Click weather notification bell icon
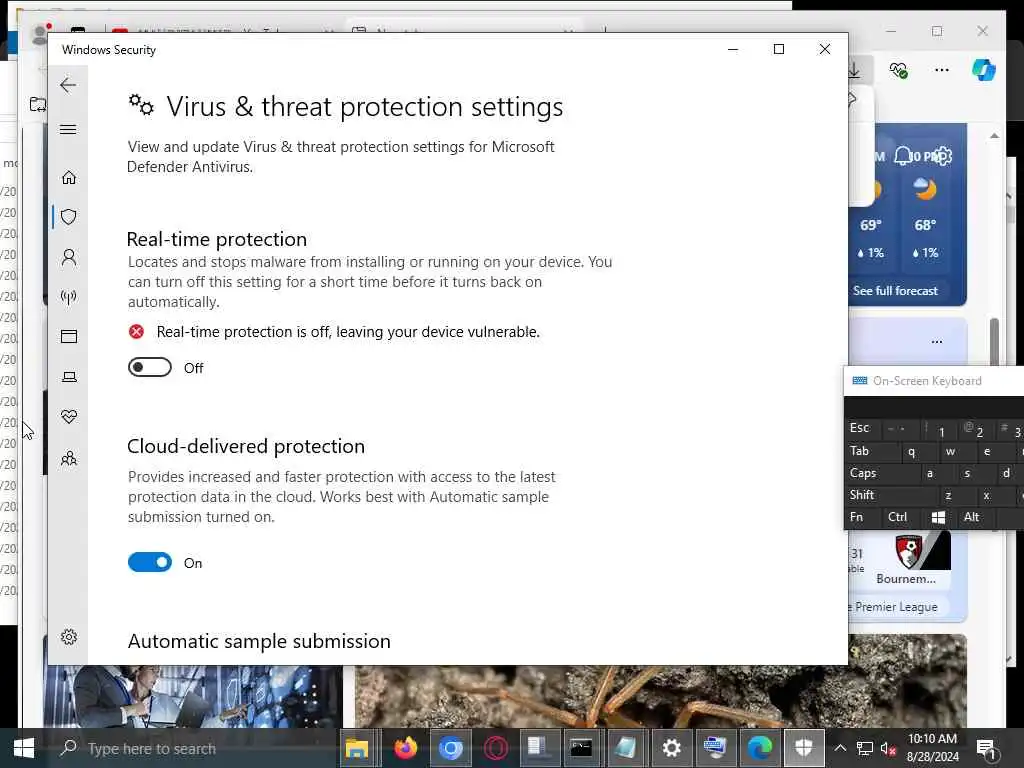 point(903,156)
